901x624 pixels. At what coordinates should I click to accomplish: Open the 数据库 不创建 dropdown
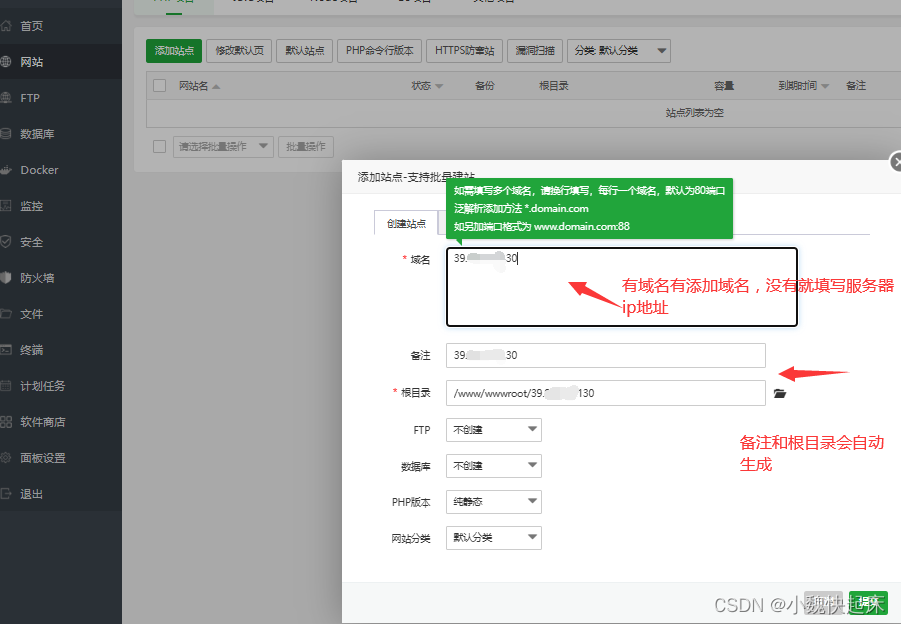coord(494,466)
